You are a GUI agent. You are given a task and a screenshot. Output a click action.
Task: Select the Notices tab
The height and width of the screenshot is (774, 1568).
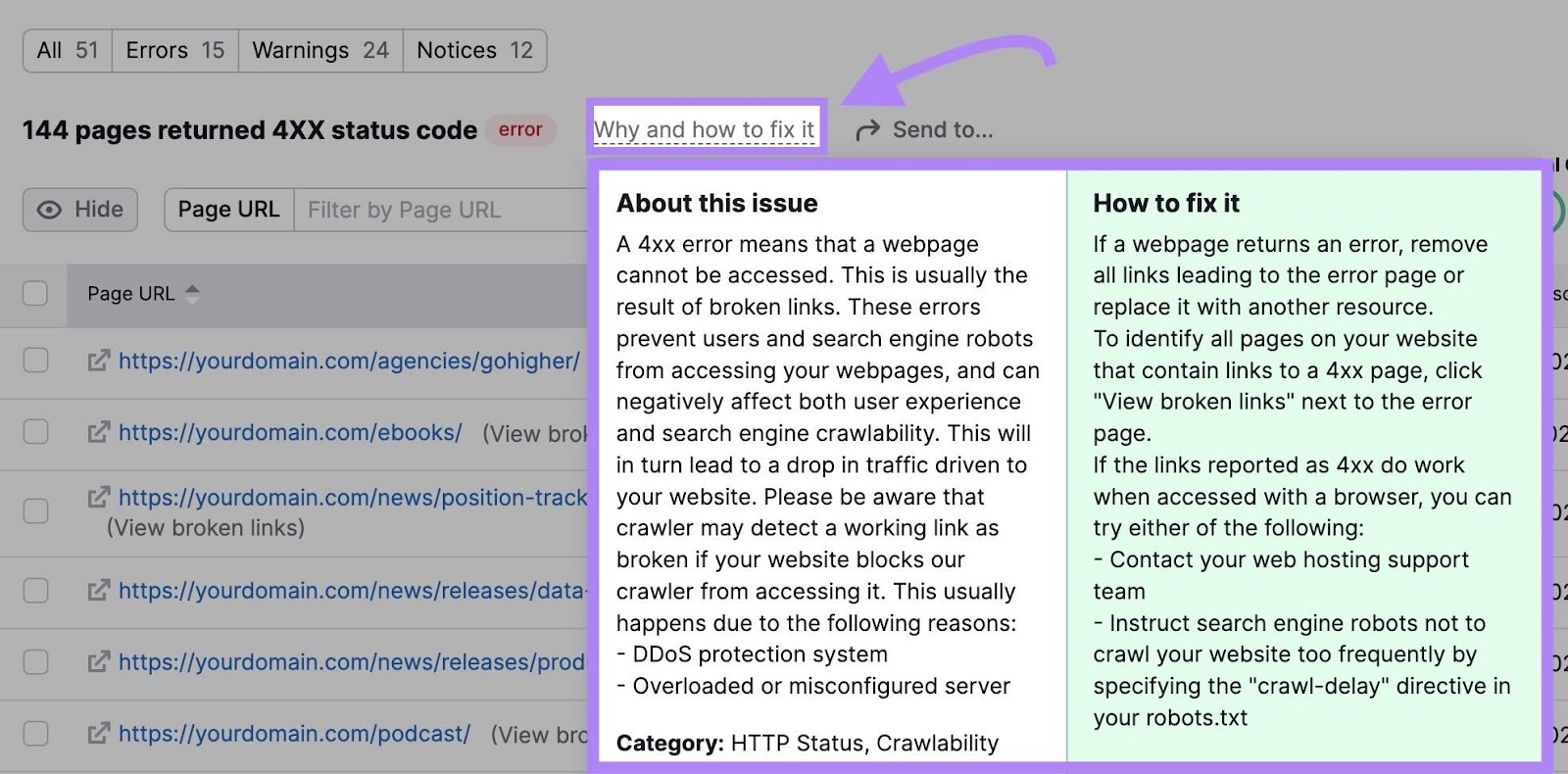click(474, 51)
